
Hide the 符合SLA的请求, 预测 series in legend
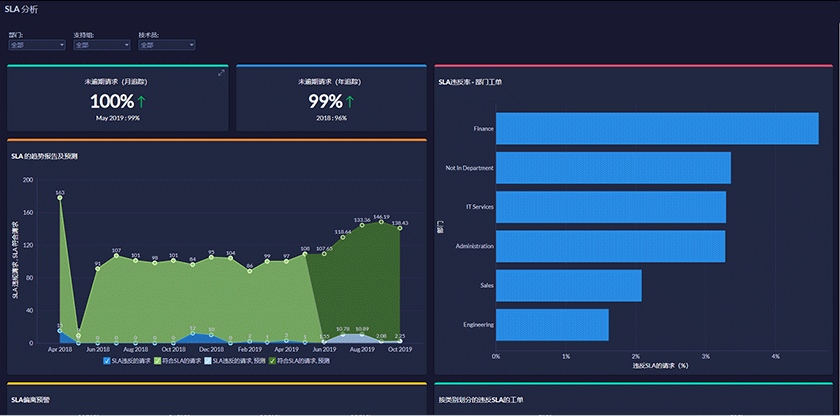(269, 360)
